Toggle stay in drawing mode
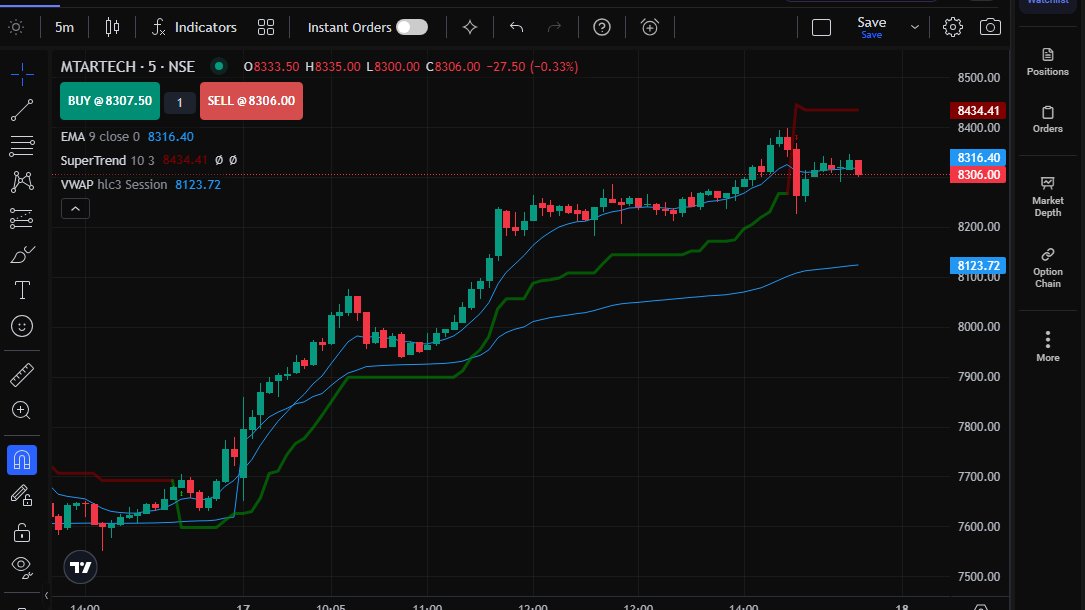 click(x=22, y=496)
